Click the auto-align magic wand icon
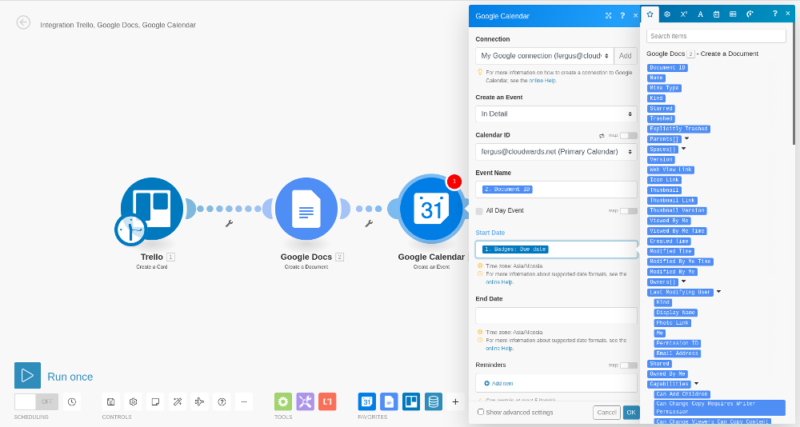 [176, 401]
